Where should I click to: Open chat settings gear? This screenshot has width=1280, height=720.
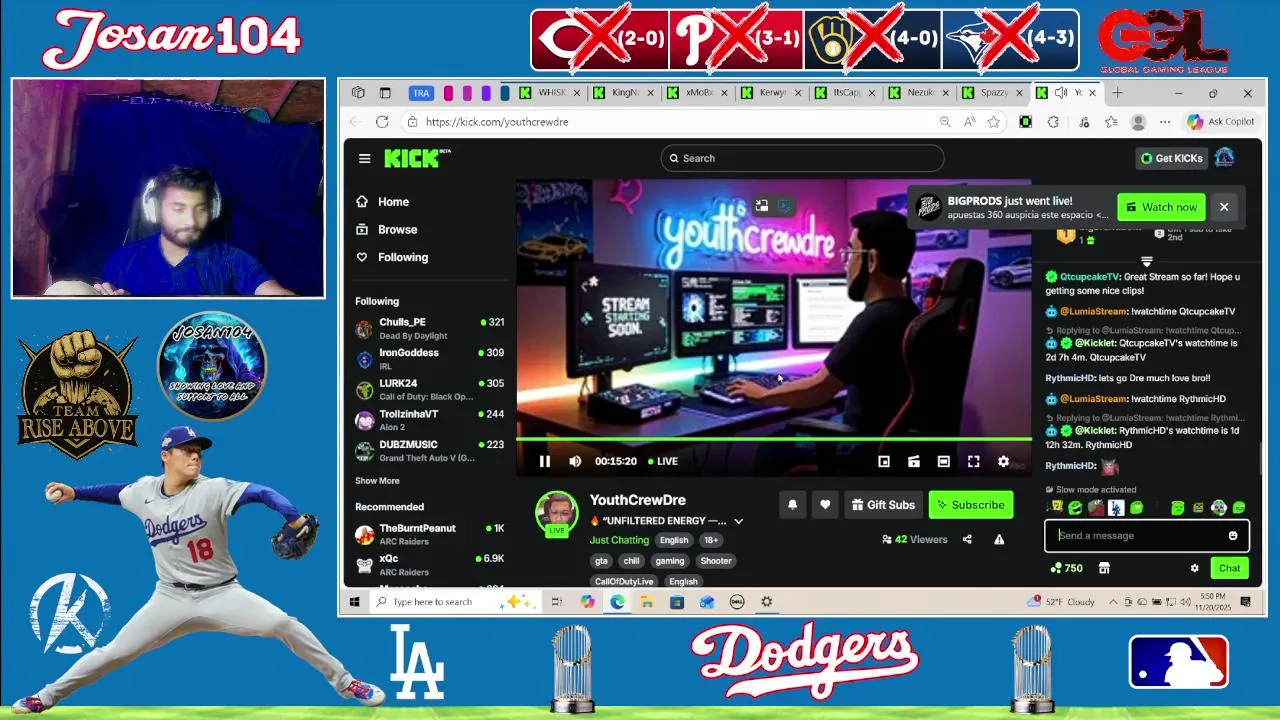tap(1194, 568)
